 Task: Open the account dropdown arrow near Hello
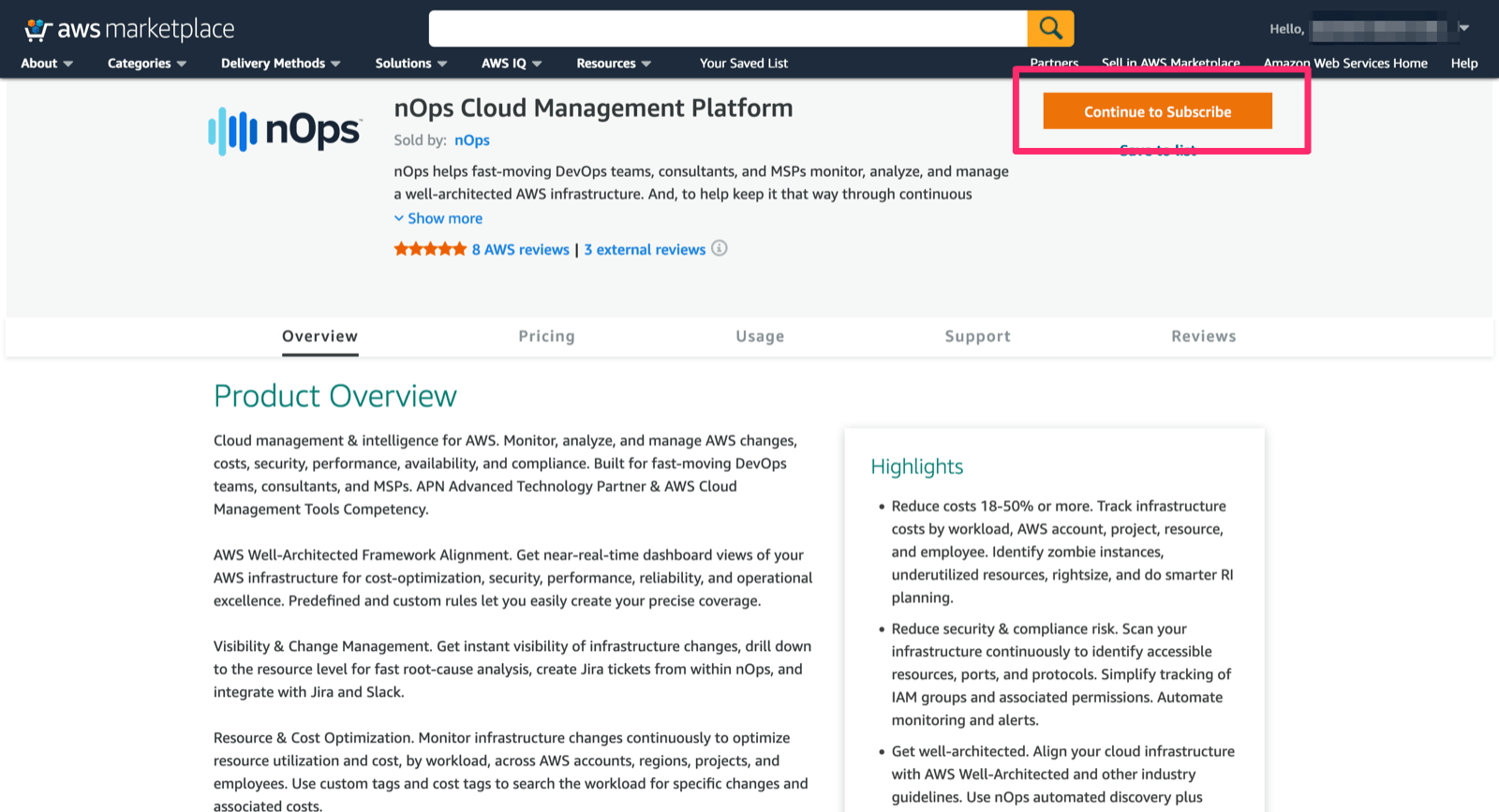1463,28
